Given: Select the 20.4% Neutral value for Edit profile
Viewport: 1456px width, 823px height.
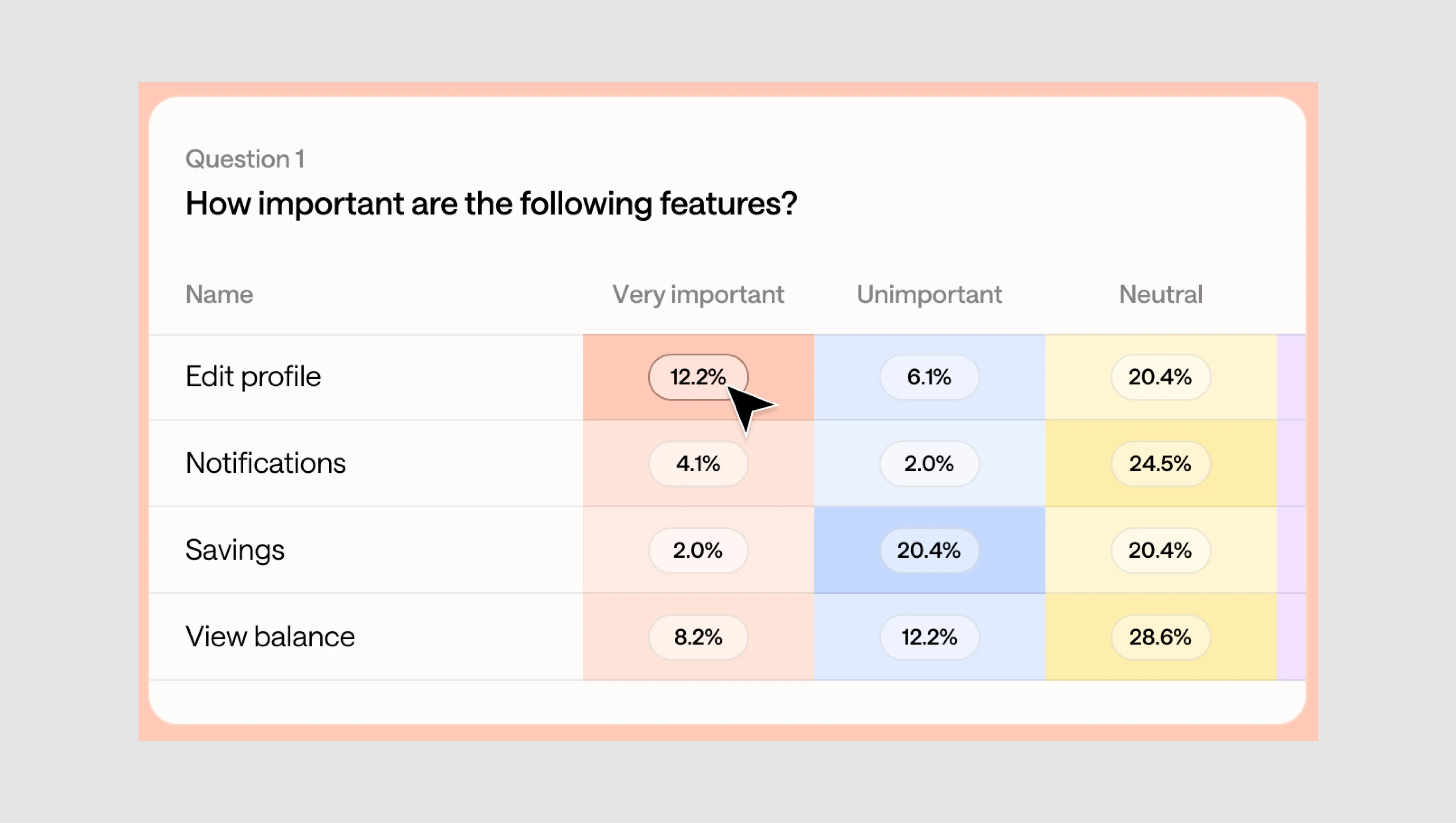Looking at the screenshot, I should [1160, 377].
